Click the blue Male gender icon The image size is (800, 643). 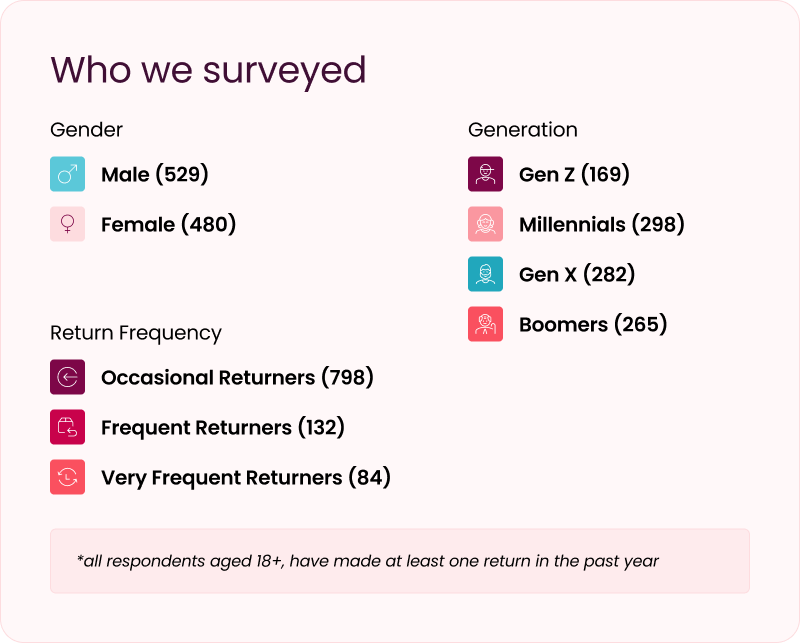pyautogui.click(x=67, y=175)
